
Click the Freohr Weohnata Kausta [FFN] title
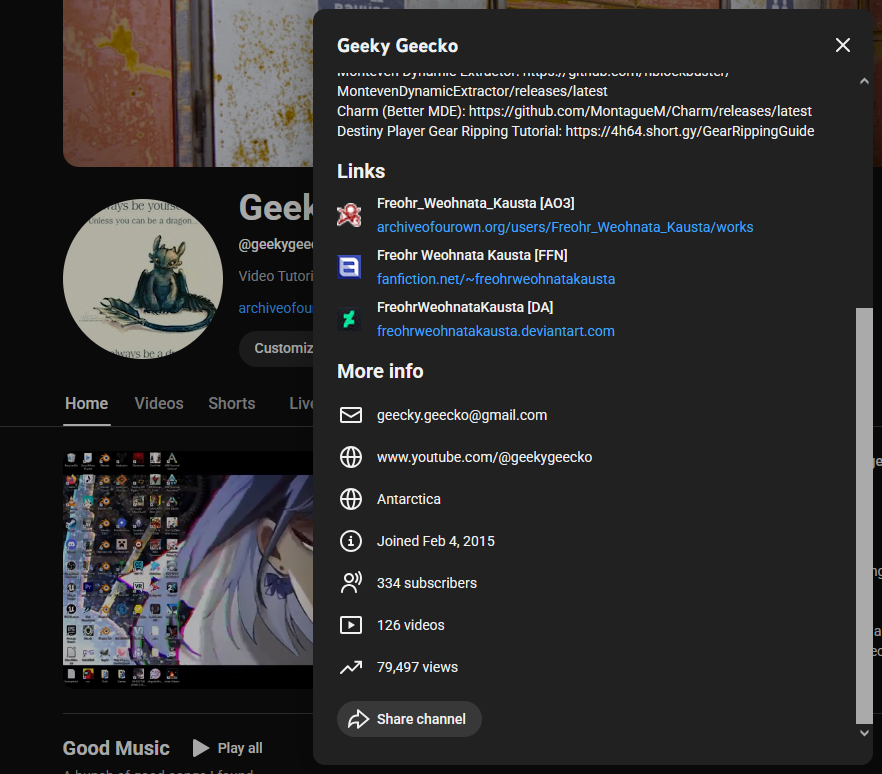pyautogui.click(x=472, y=255)
